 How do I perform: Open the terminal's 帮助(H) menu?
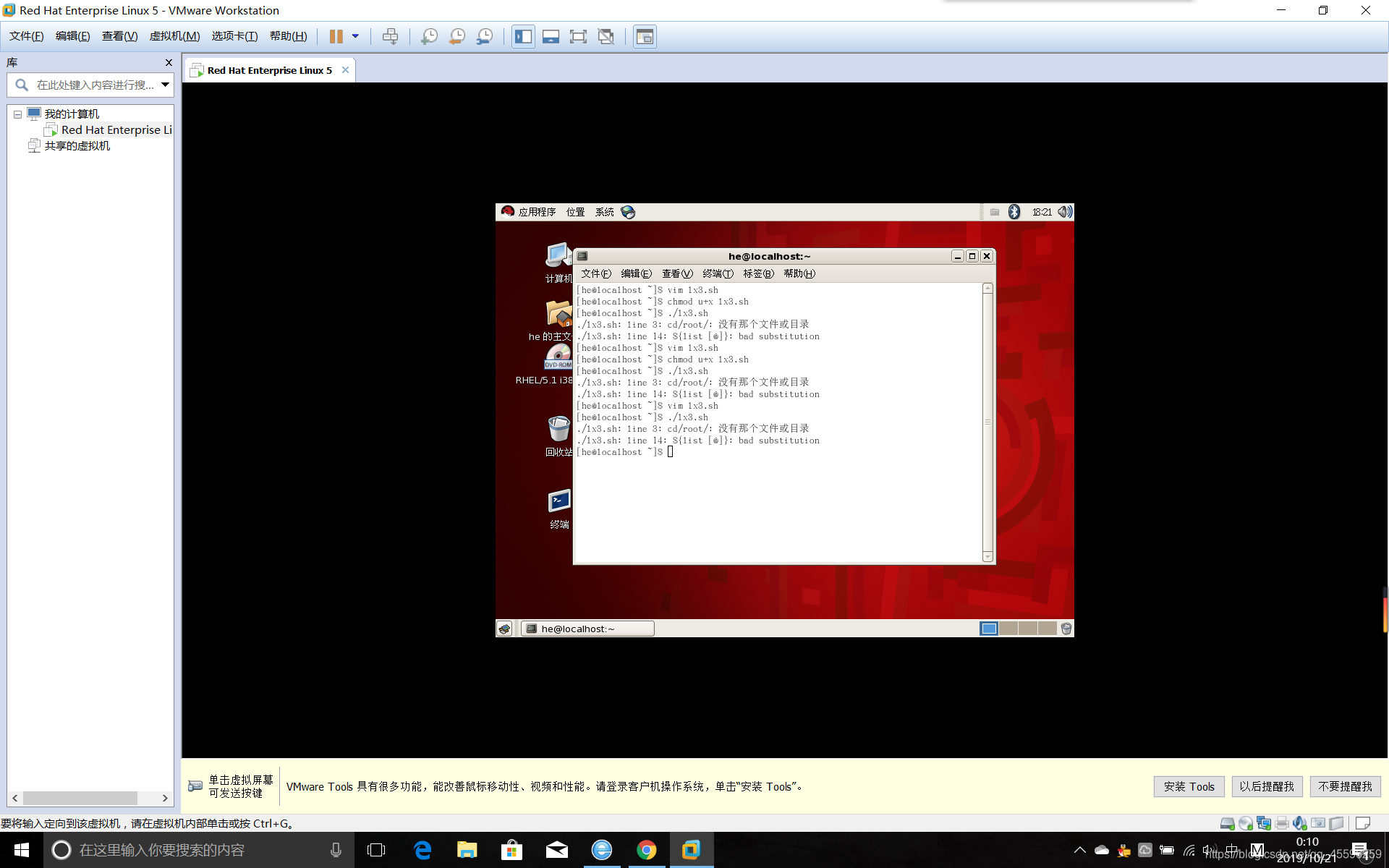pos(799,273)
